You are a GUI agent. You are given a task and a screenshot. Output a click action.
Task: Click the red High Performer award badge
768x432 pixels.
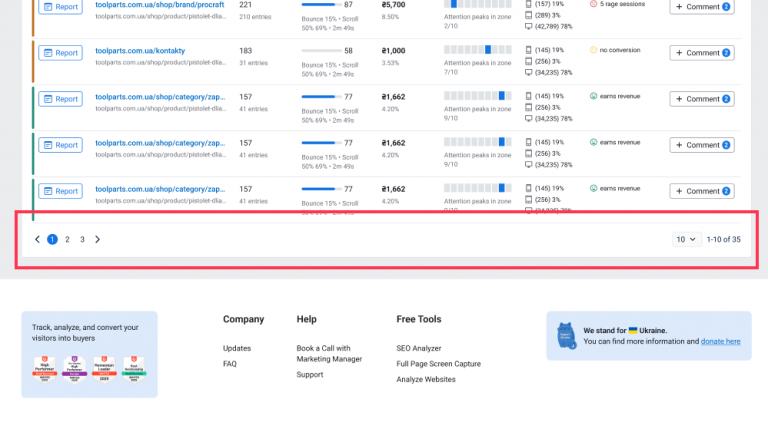(x=45, y=369)
